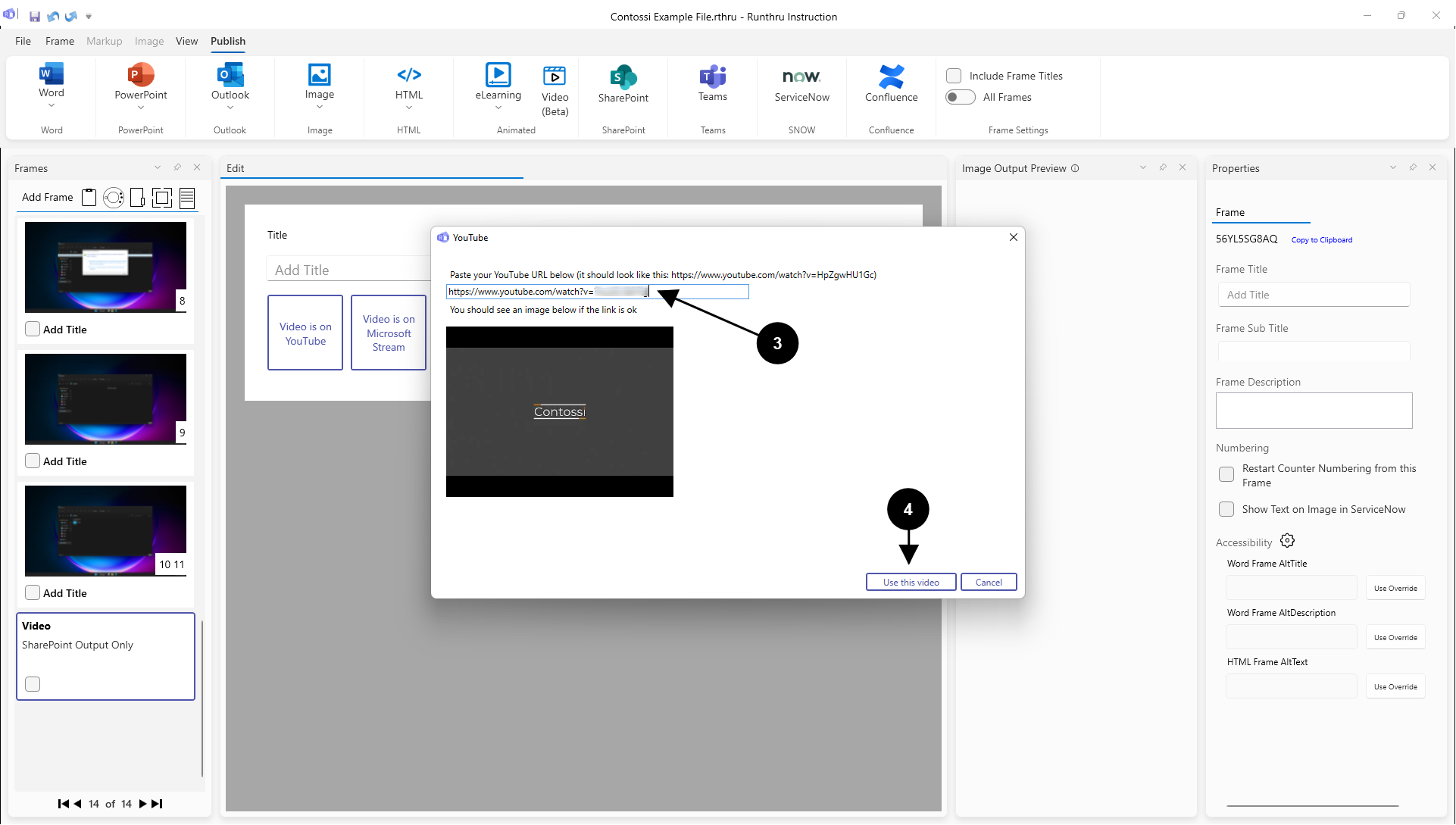
Task: Publish to ServiceNow via the now icon
Action: pyautogui.click(x=801, y=77)
